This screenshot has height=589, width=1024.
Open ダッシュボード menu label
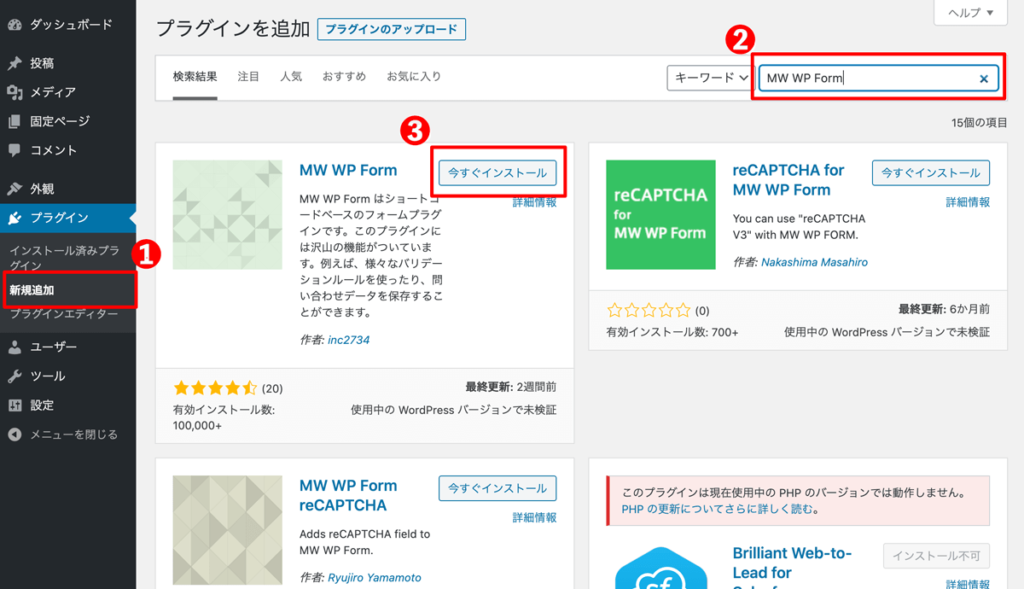[x=71, y=25]
